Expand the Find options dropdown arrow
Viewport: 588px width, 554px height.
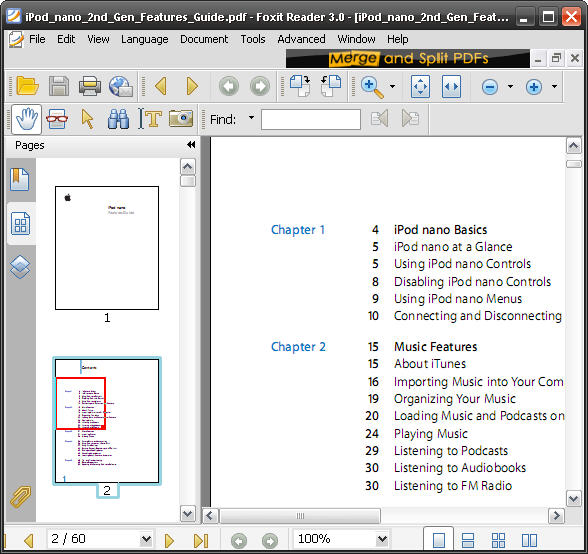tap(251, 118)
